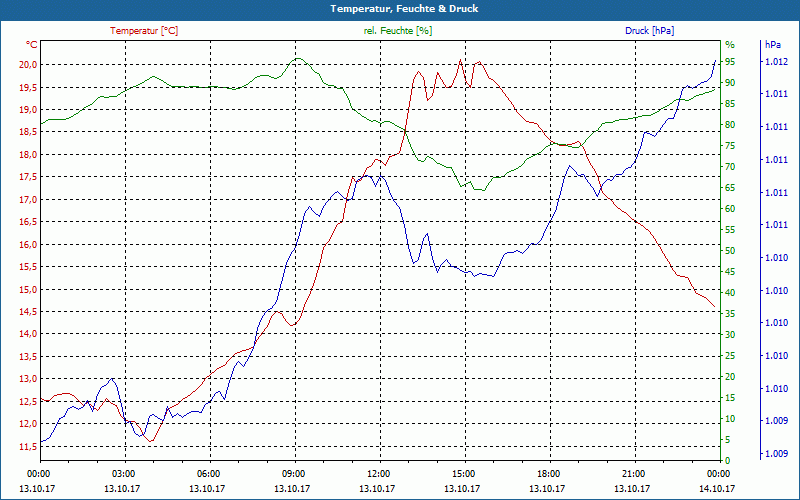This screenshot has height=500, width=800.
Task: Click the '55' humidity axis value
Action: [x=730, y=230]
